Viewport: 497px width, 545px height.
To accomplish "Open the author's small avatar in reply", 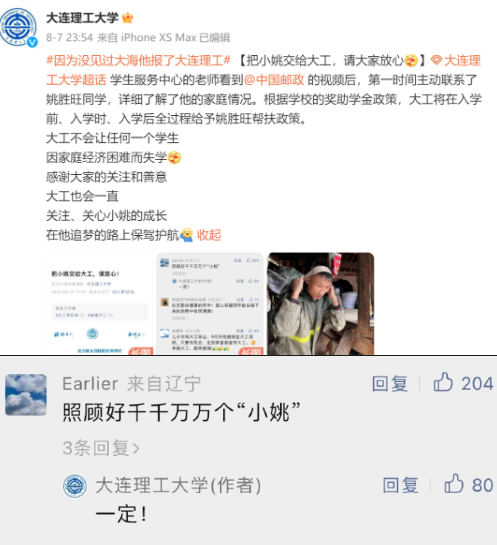I will 75,486.
